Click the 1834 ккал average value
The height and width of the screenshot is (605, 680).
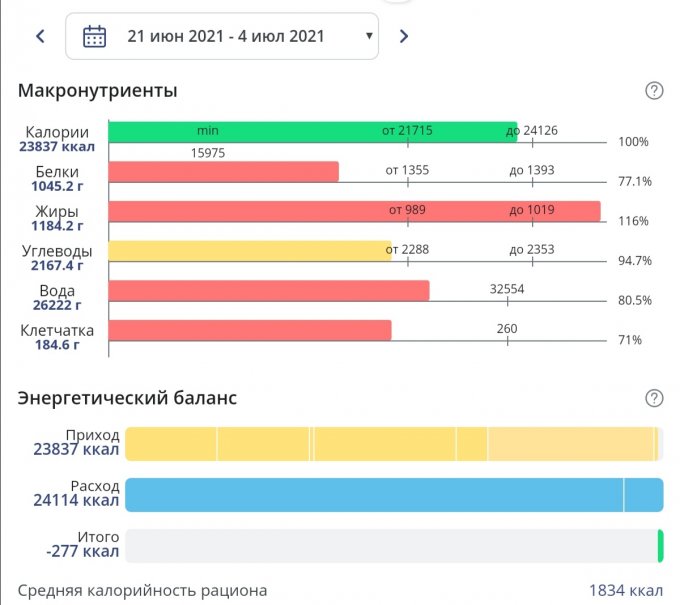pyautogui.click(x=625, y=591)
